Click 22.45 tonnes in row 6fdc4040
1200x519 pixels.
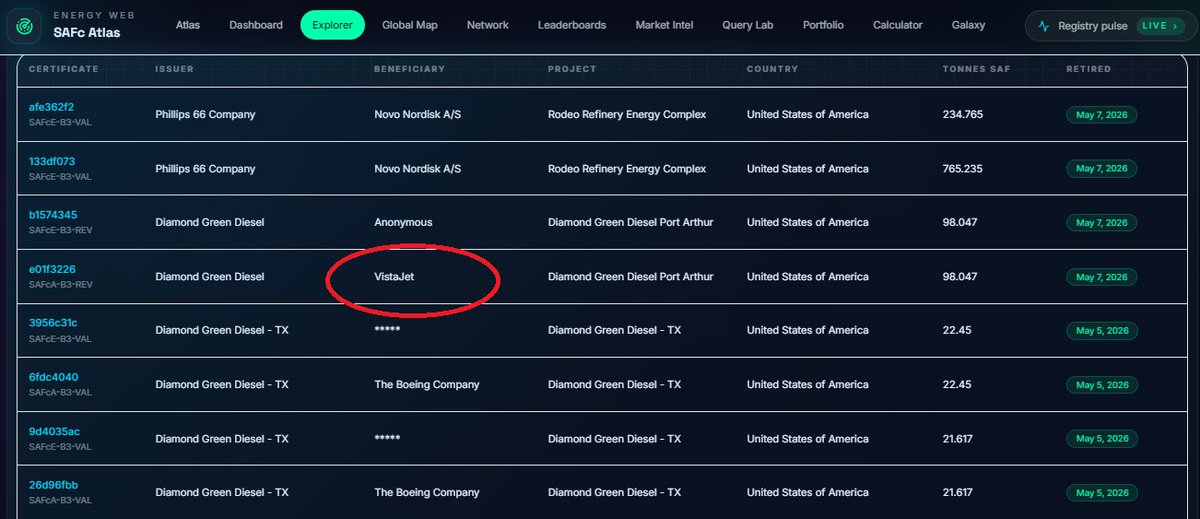tap(957, 385)
